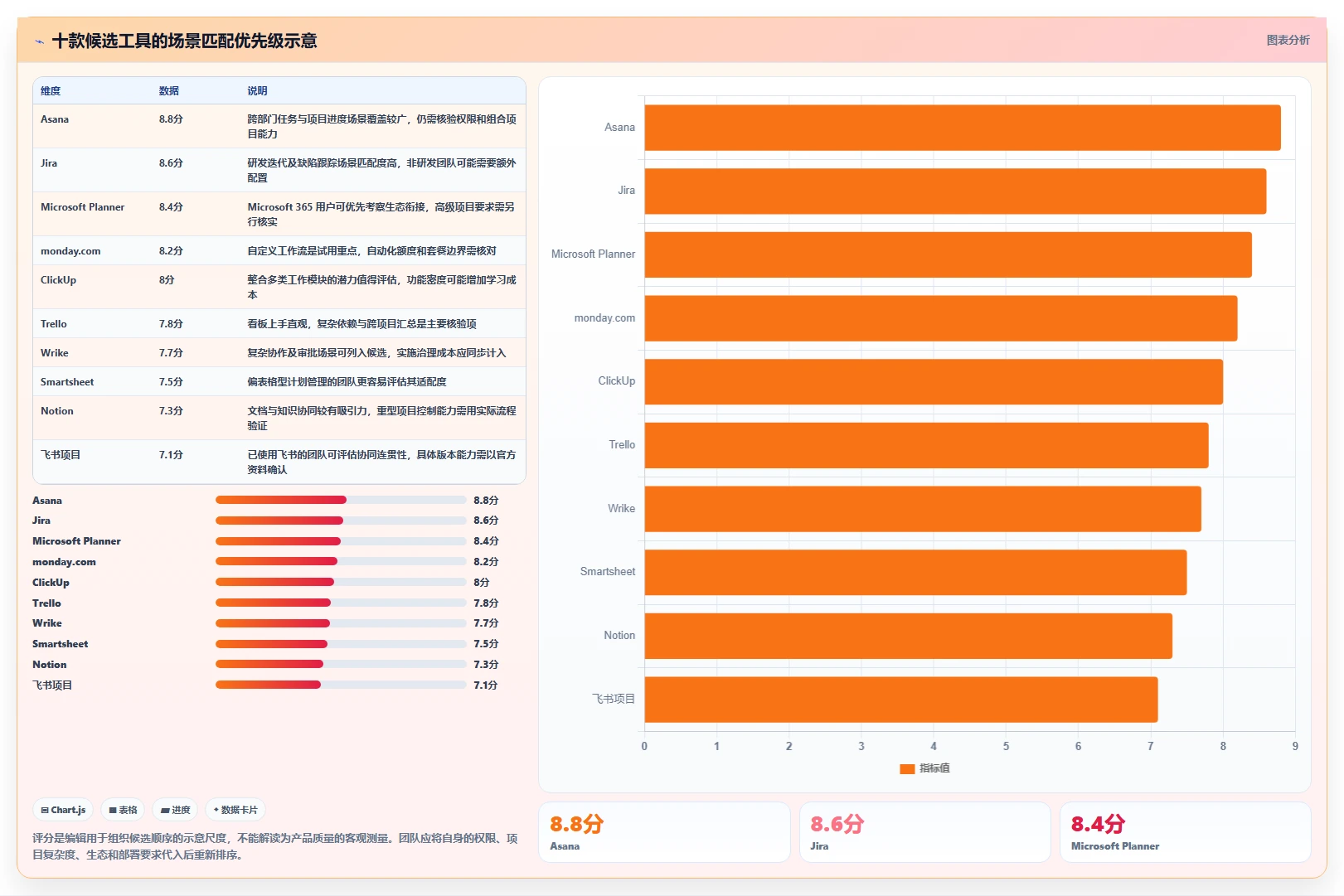Click the 7.1分 value beside 飞书项目's progress bar

[x=486, y=685]
